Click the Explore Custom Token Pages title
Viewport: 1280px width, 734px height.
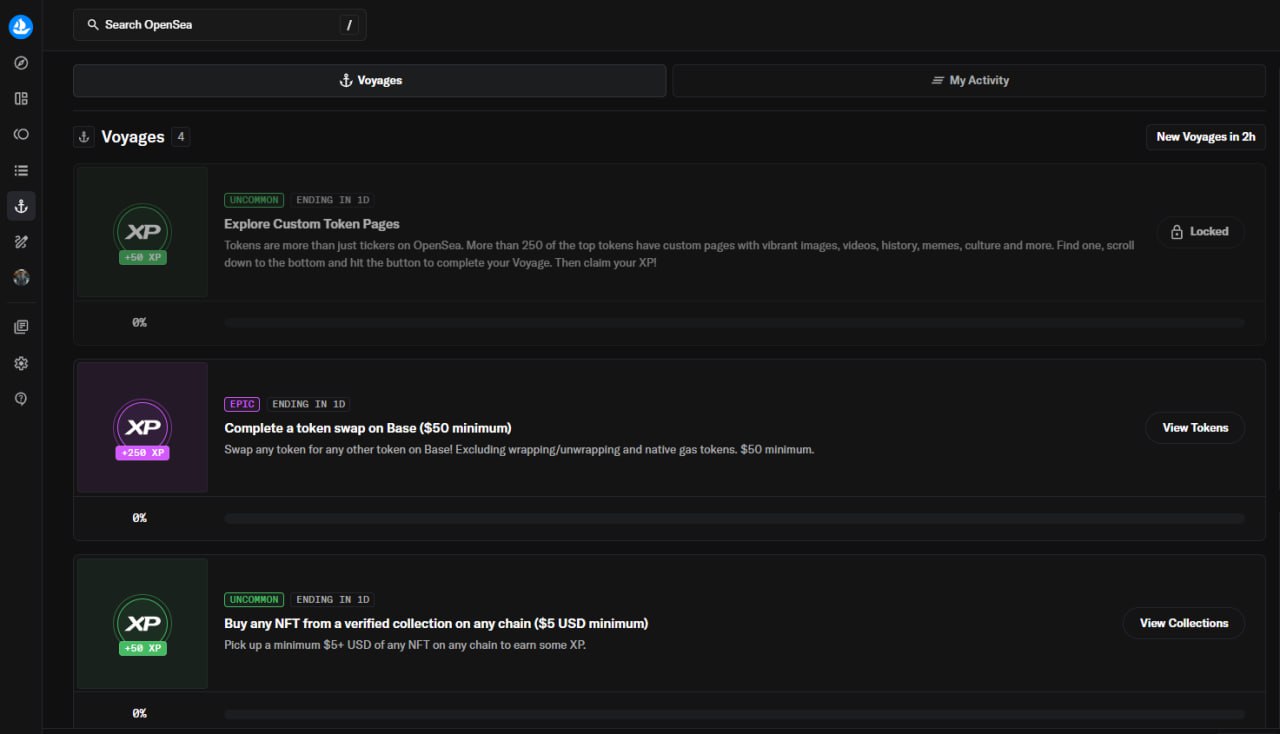[312, 224]
